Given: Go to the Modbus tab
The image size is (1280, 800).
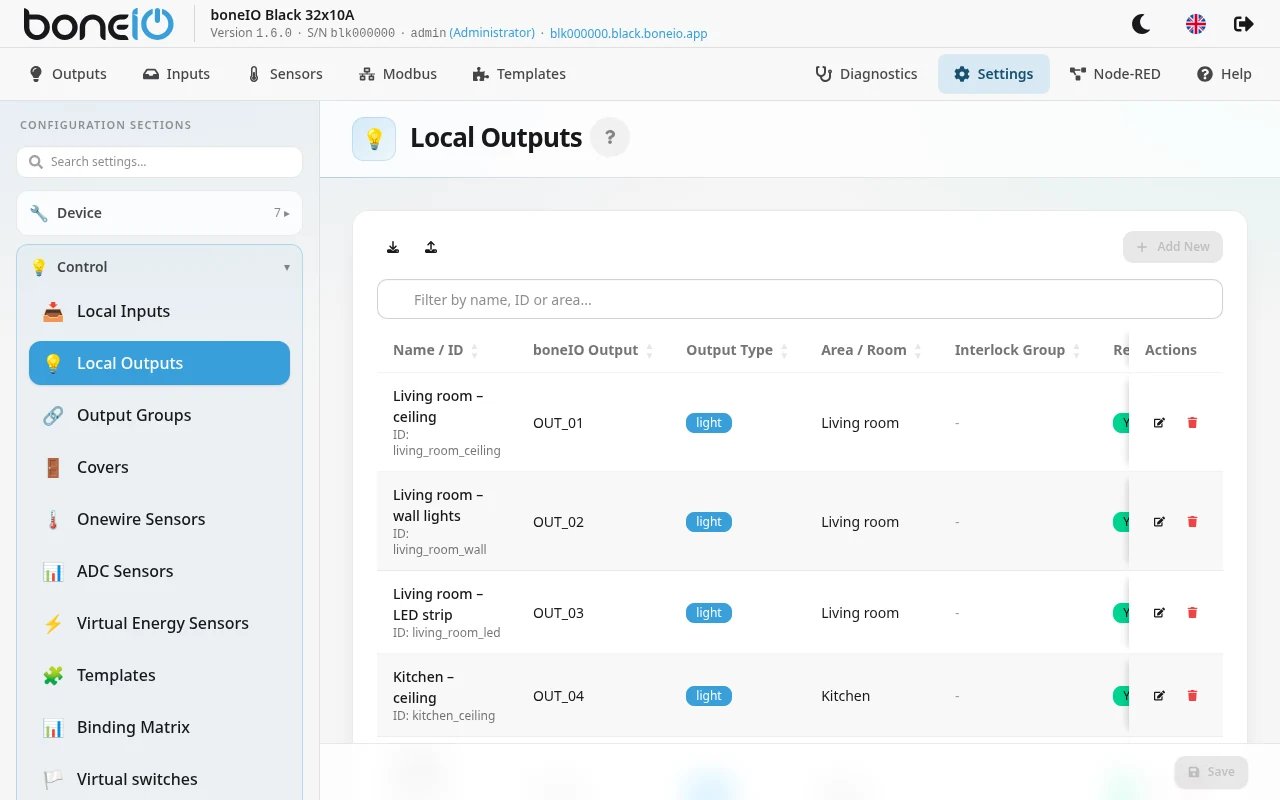Looking at the screenshot, I should tap(398, 74).
